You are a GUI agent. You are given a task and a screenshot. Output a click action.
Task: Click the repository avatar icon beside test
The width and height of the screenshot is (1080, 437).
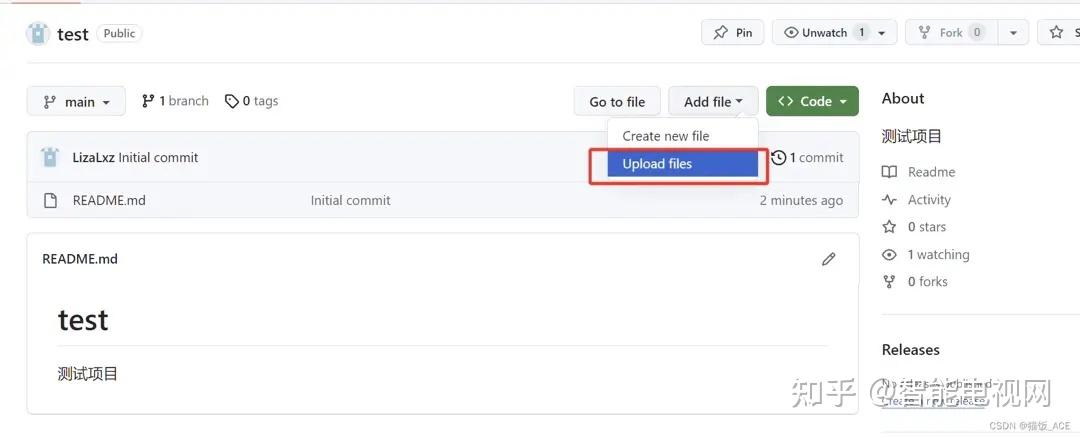coord(38,33)
